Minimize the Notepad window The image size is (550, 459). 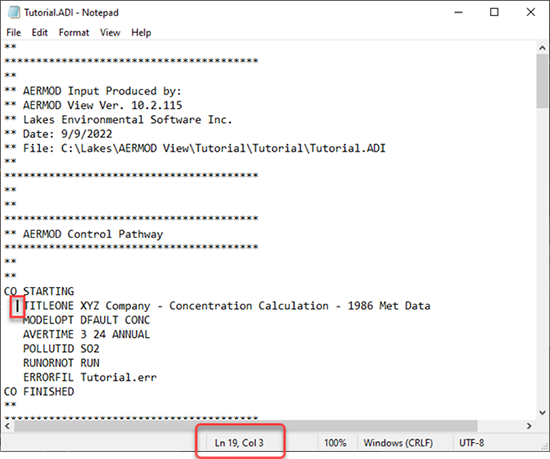[458, 12]
